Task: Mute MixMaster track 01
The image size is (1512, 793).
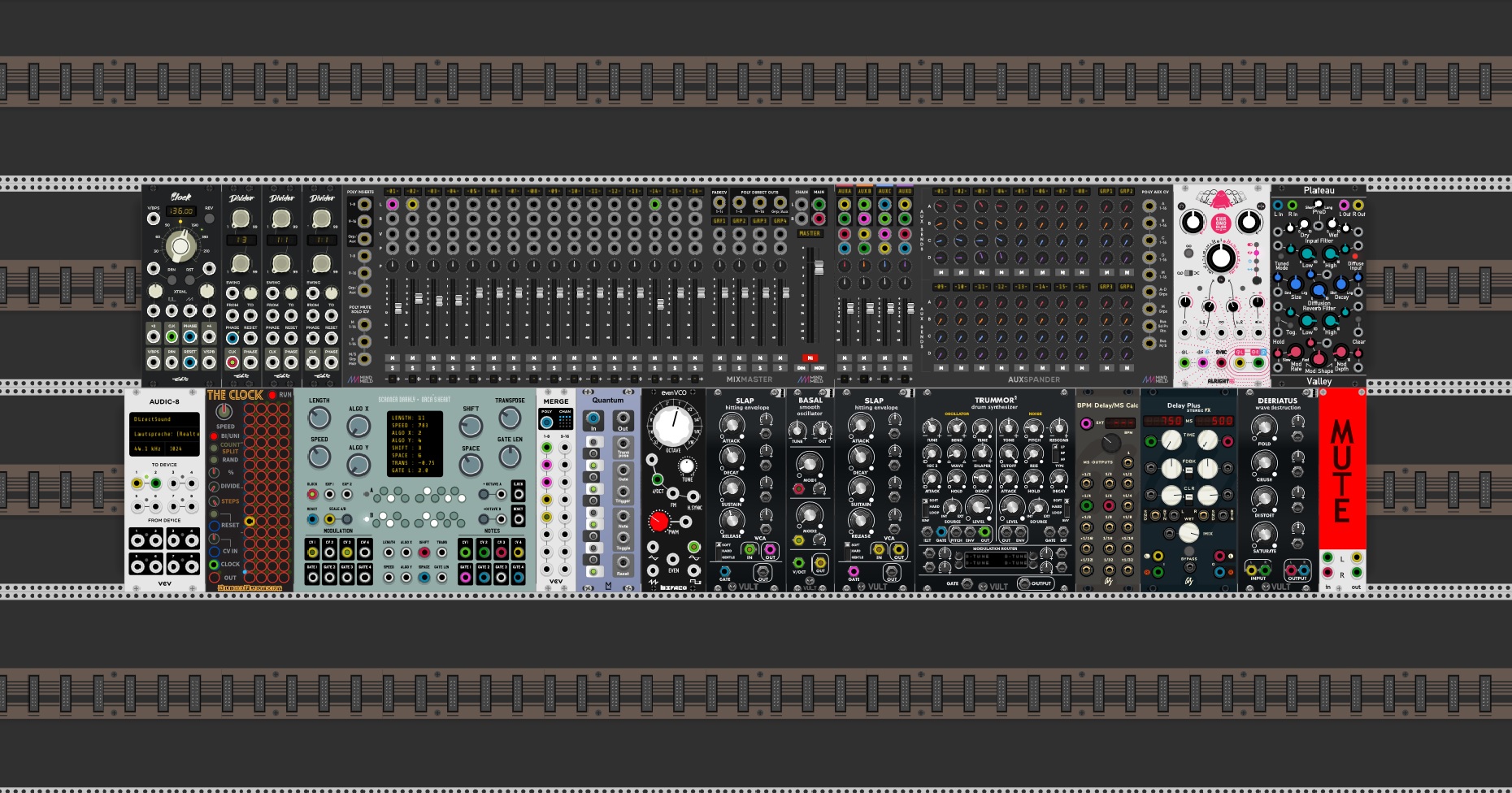Action: point(393,357)
